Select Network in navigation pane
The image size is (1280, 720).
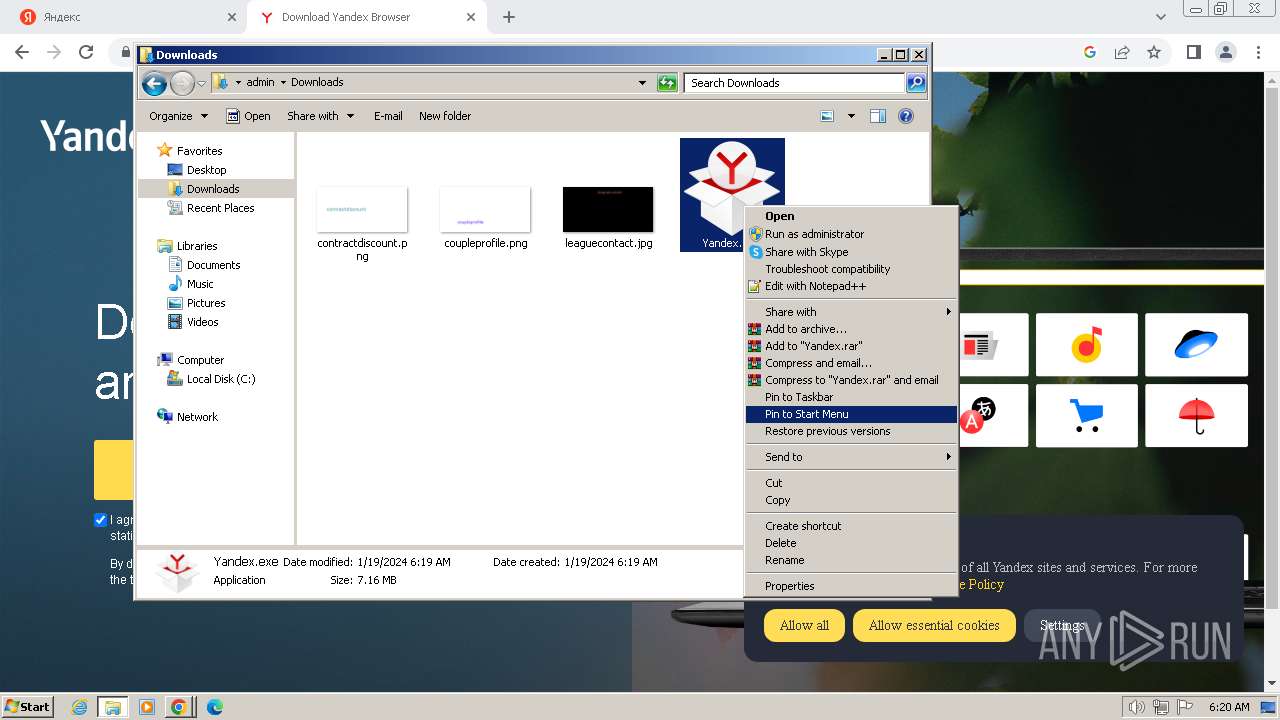(197, 417)
